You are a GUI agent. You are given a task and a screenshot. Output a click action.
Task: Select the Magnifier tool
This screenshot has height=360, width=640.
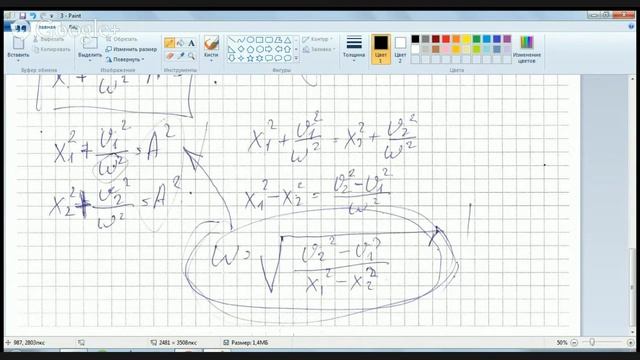point(191,56)
